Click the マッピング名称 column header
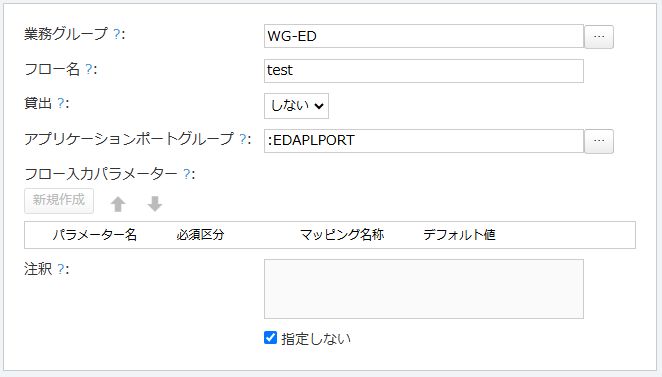Viewport: 662px width, 377px height. (x=342, y=235)
